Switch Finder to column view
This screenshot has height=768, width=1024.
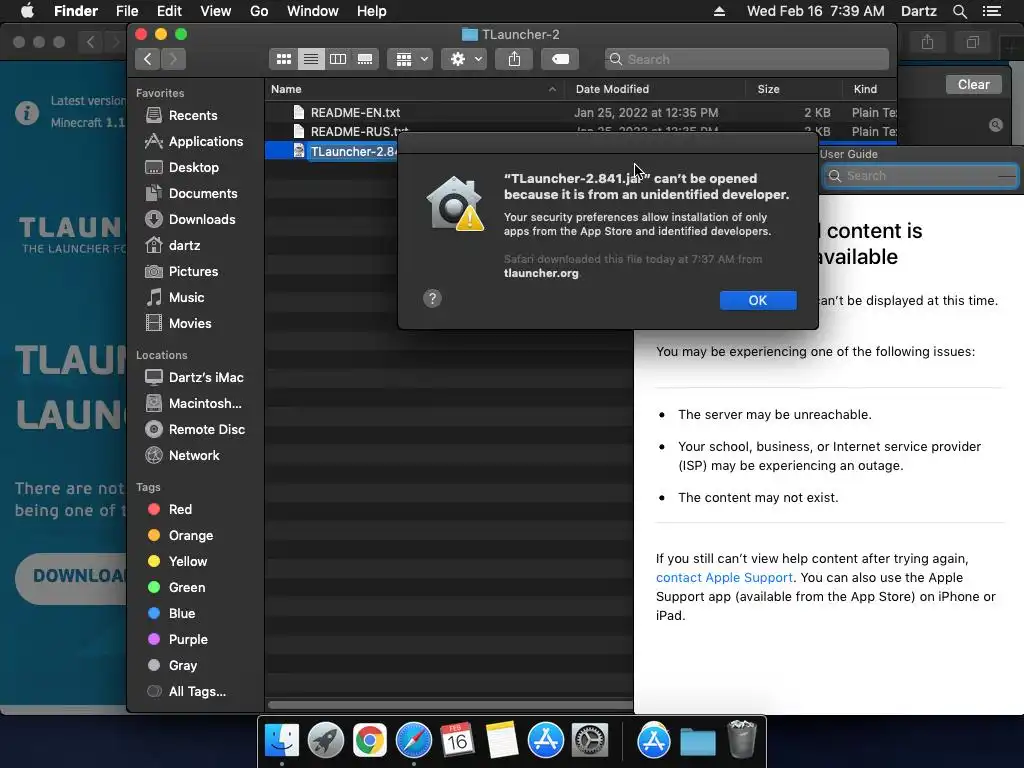click(338, 59)
